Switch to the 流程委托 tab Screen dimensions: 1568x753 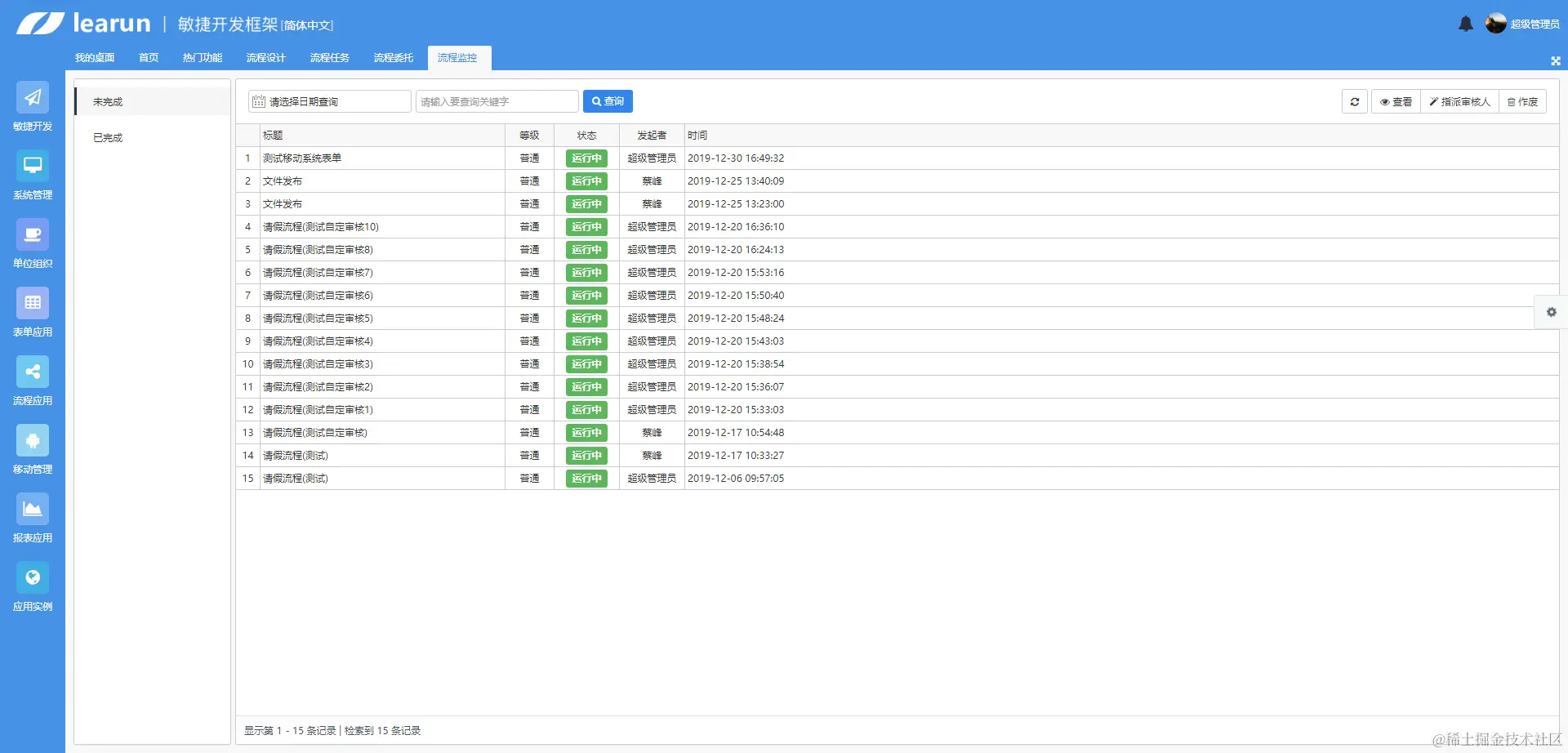(x=394, y=58)
